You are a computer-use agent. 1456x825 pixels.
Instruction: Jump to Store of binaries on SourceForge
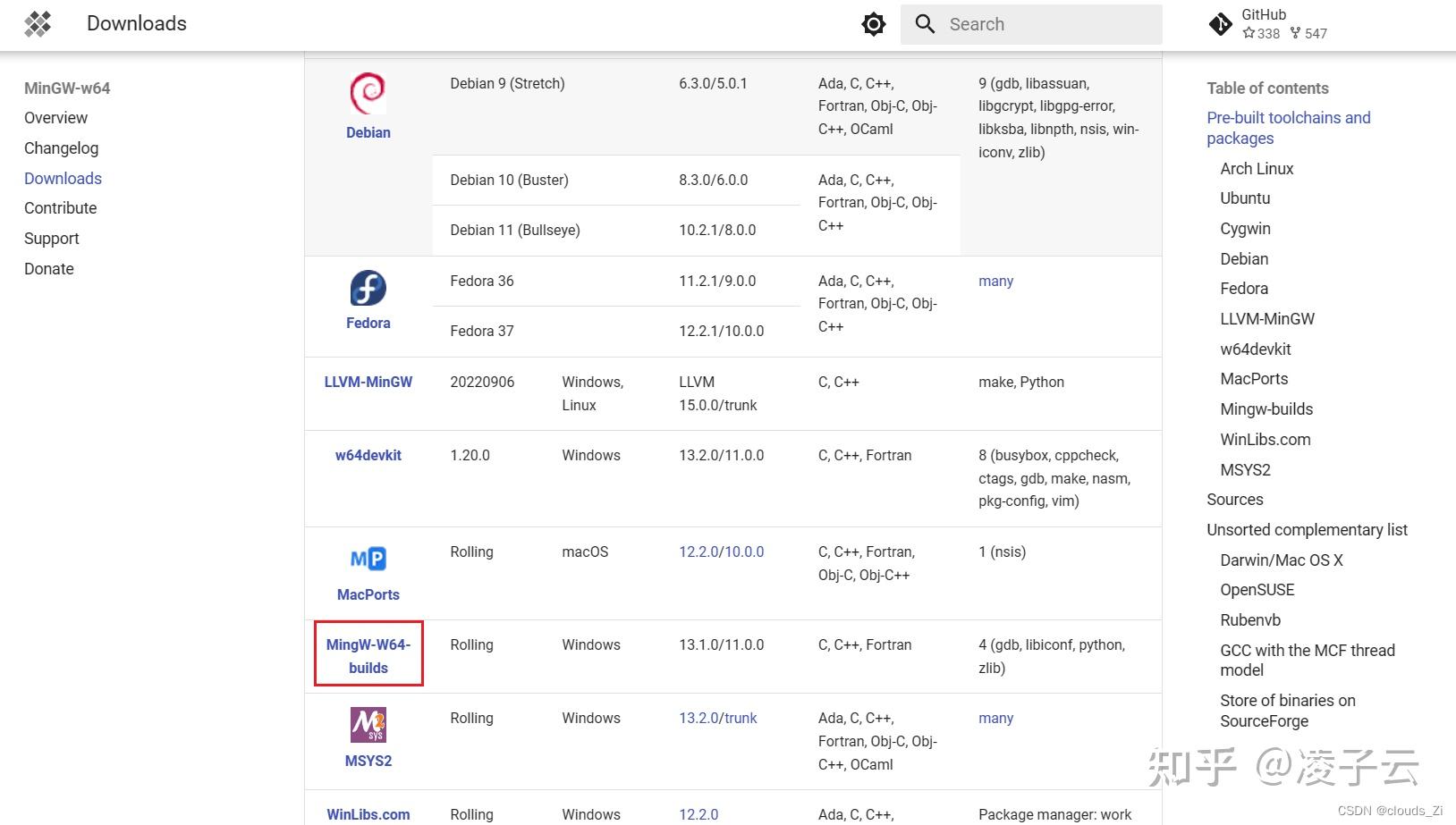(1288, 711)
